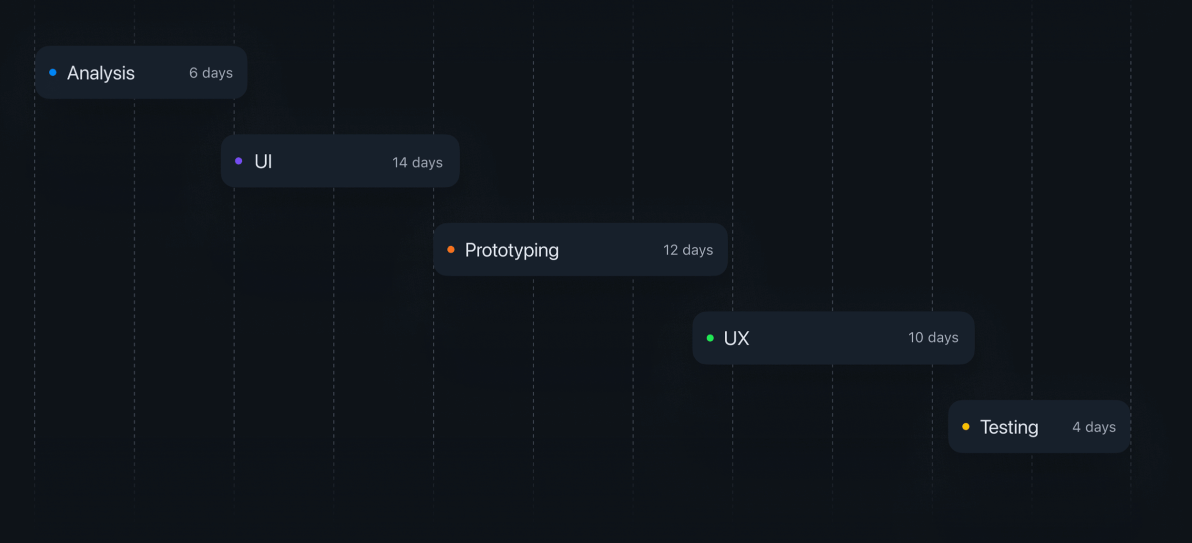Click blank gap inside the Testing bar

(x=1055, y=427)
